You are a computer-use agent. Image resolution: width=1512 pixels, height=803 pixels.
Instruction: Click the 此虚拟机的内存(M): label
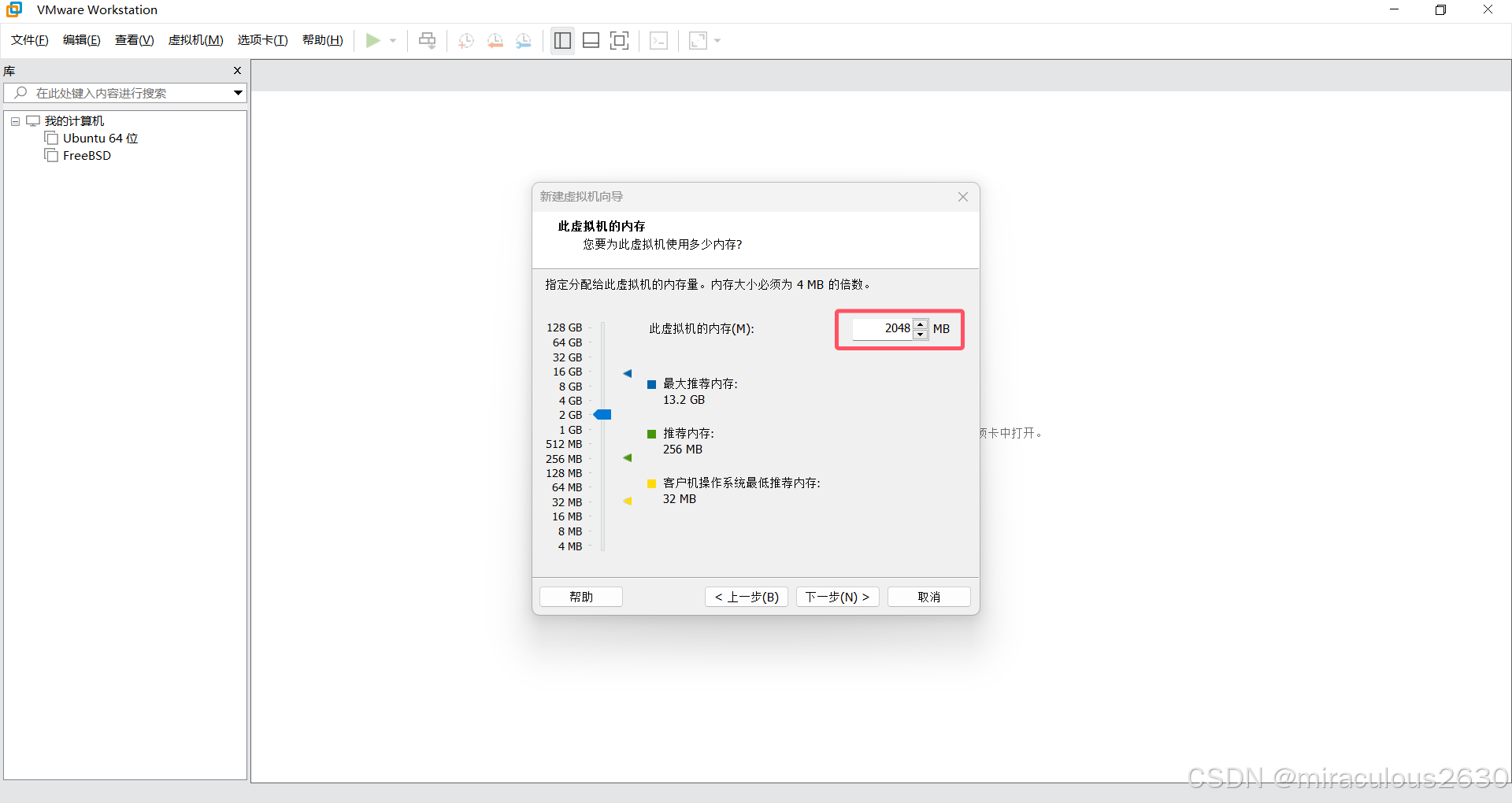click(702, 329)
